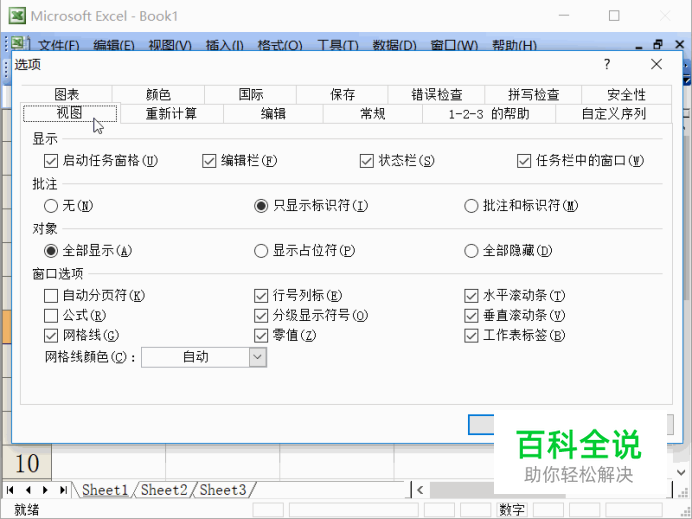
Task: Switch to 错误检查 tab
Action: [x=436, y=94]
